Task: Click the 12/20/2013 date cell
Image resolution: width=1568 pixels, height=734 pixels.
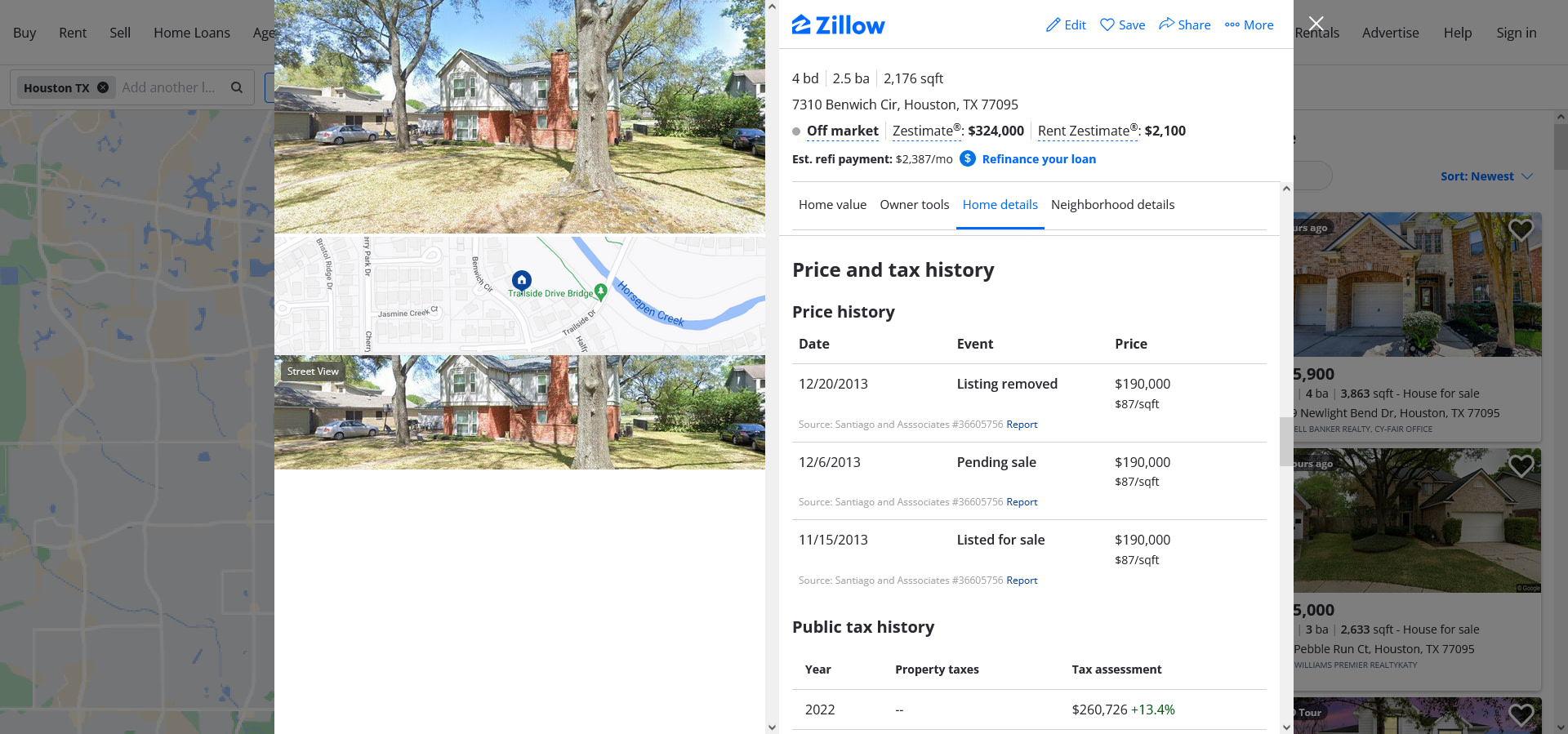Action: click(833, 384)
